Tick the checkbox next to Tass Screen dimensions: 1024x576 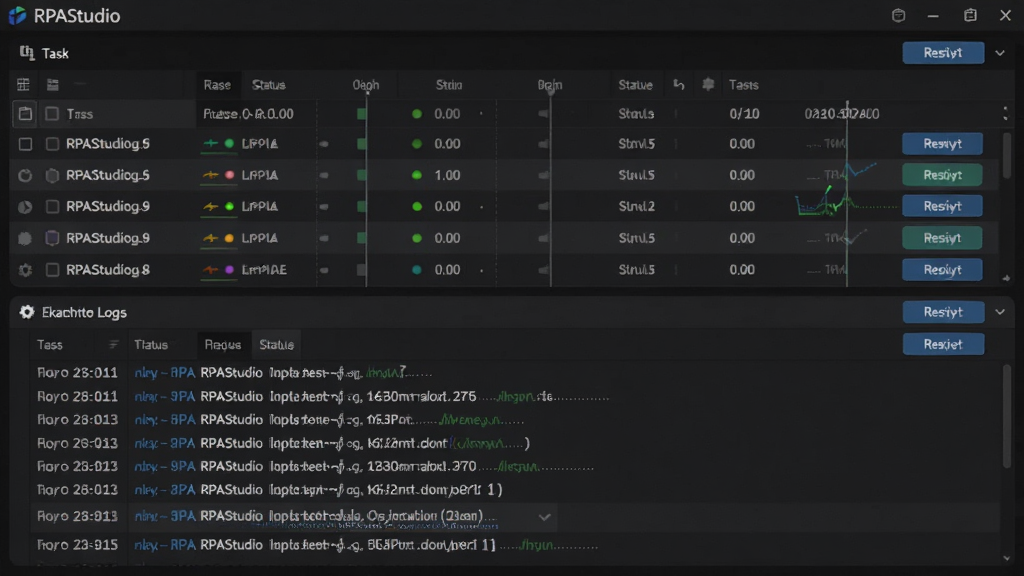[52, 114]
